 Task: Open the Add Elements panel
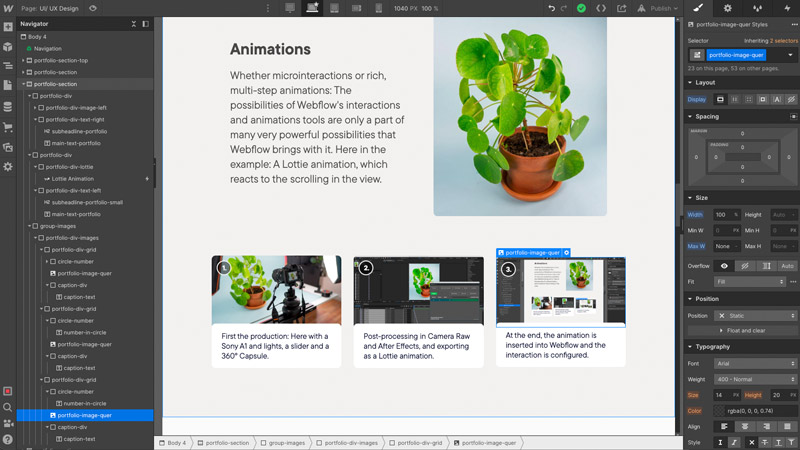[7, 28]
